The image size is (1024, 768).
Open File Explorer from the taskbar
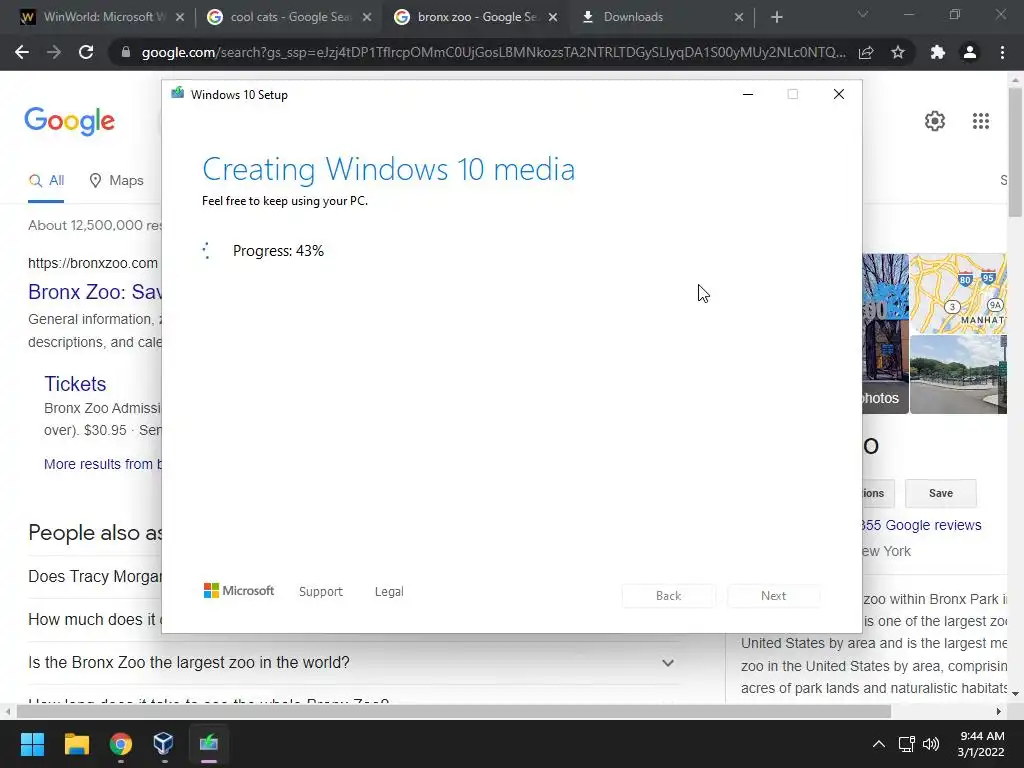pyautogui.click(x=76, y=744)
